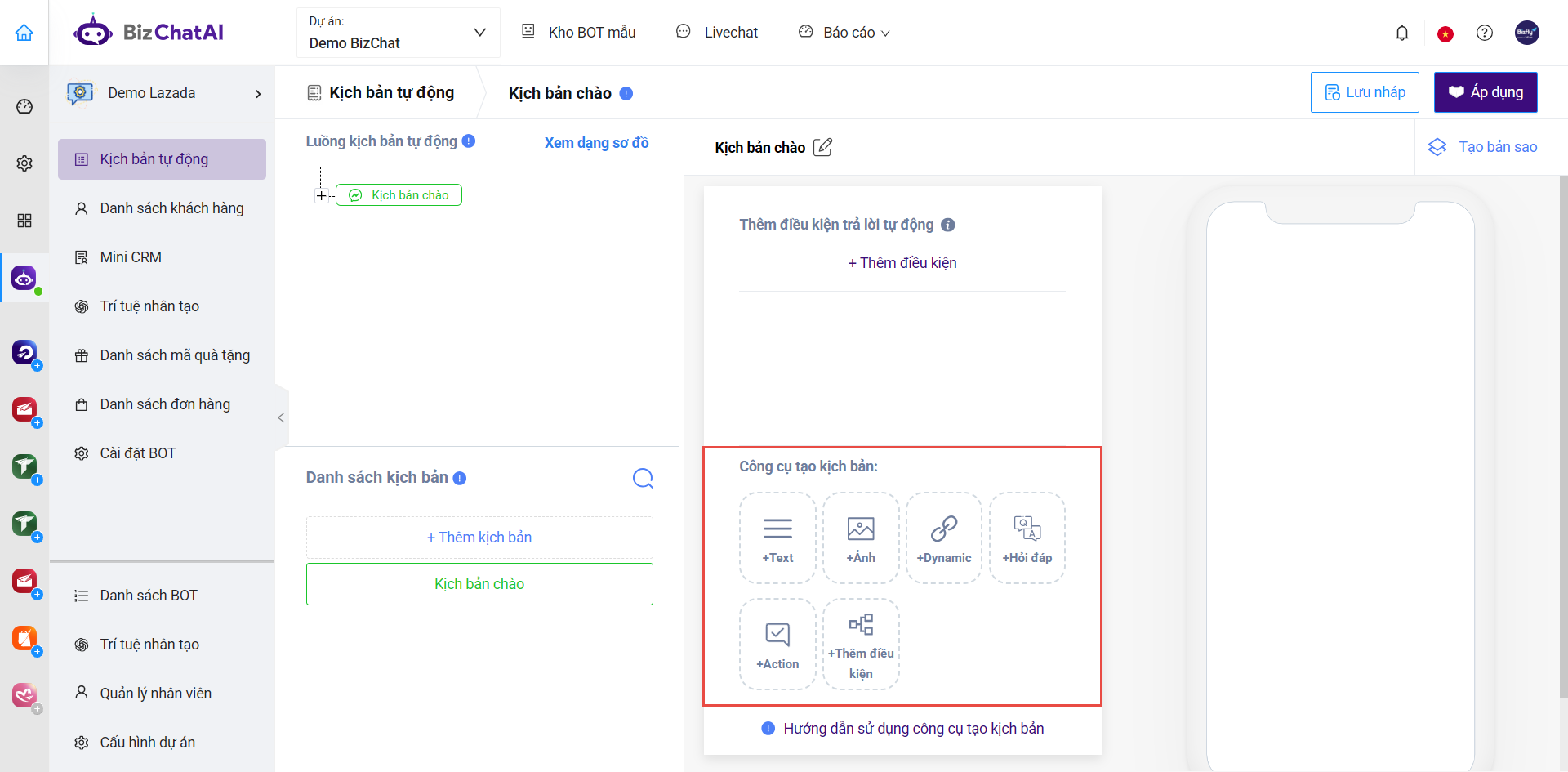Click info icon beside Kịch bản chào header

pos(626,93)
